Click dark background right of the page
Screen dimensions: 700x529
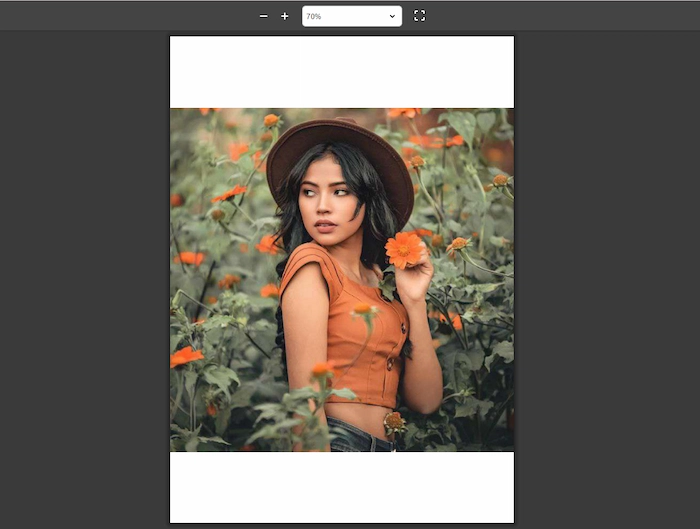click(x=606, y=280)
